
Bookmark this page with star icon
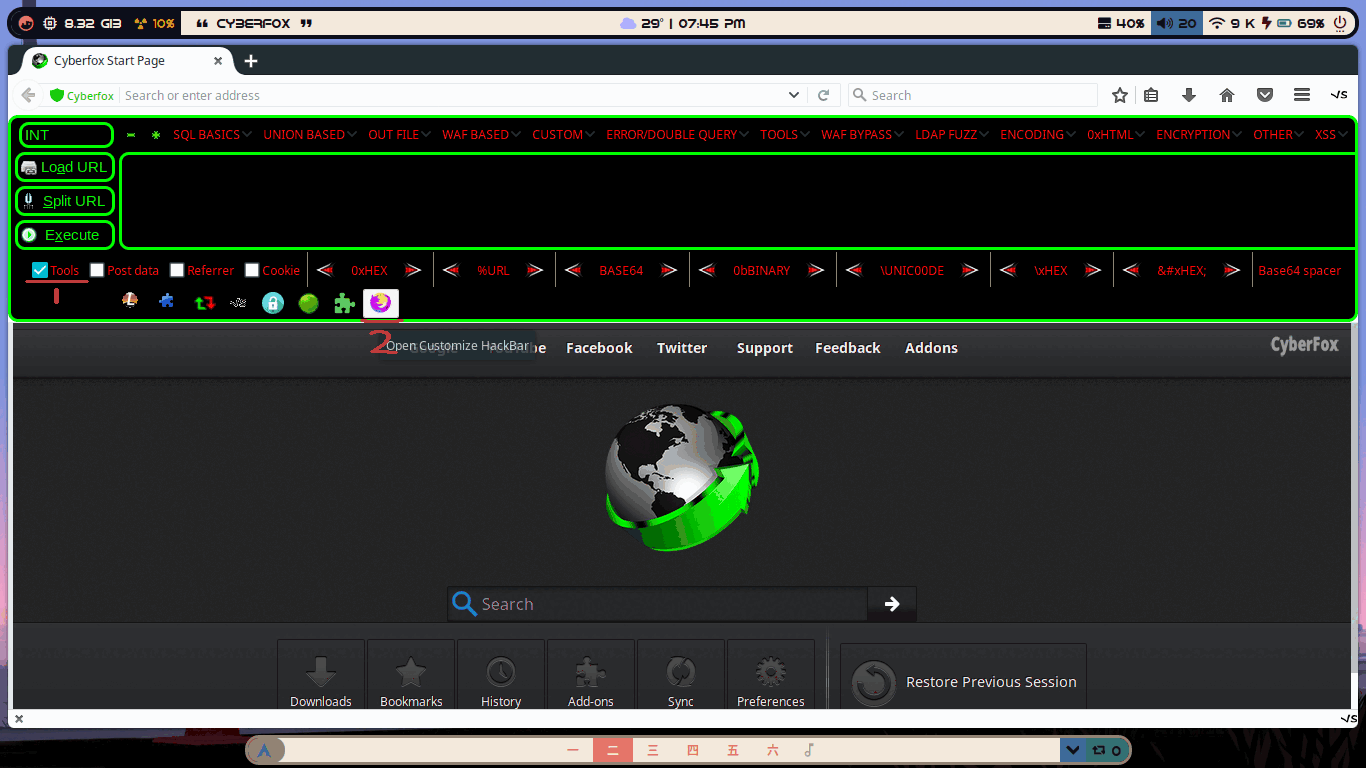tap(1120, 95)
